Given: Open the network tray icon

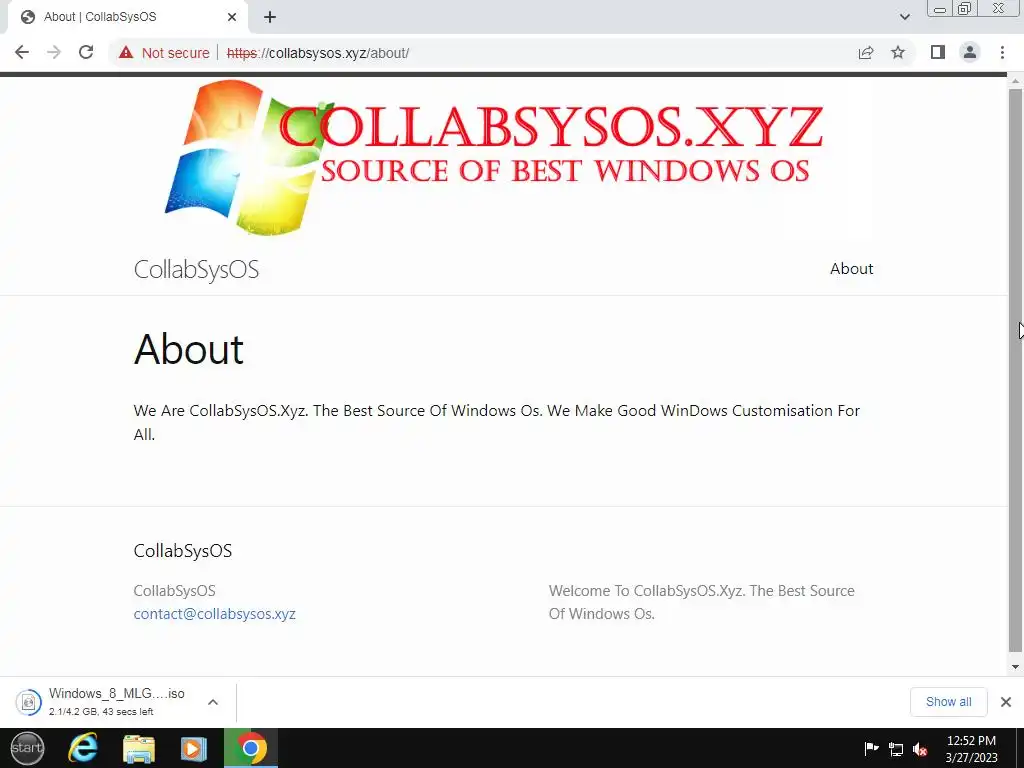Looking at the screenshot, I should [896, 749].
